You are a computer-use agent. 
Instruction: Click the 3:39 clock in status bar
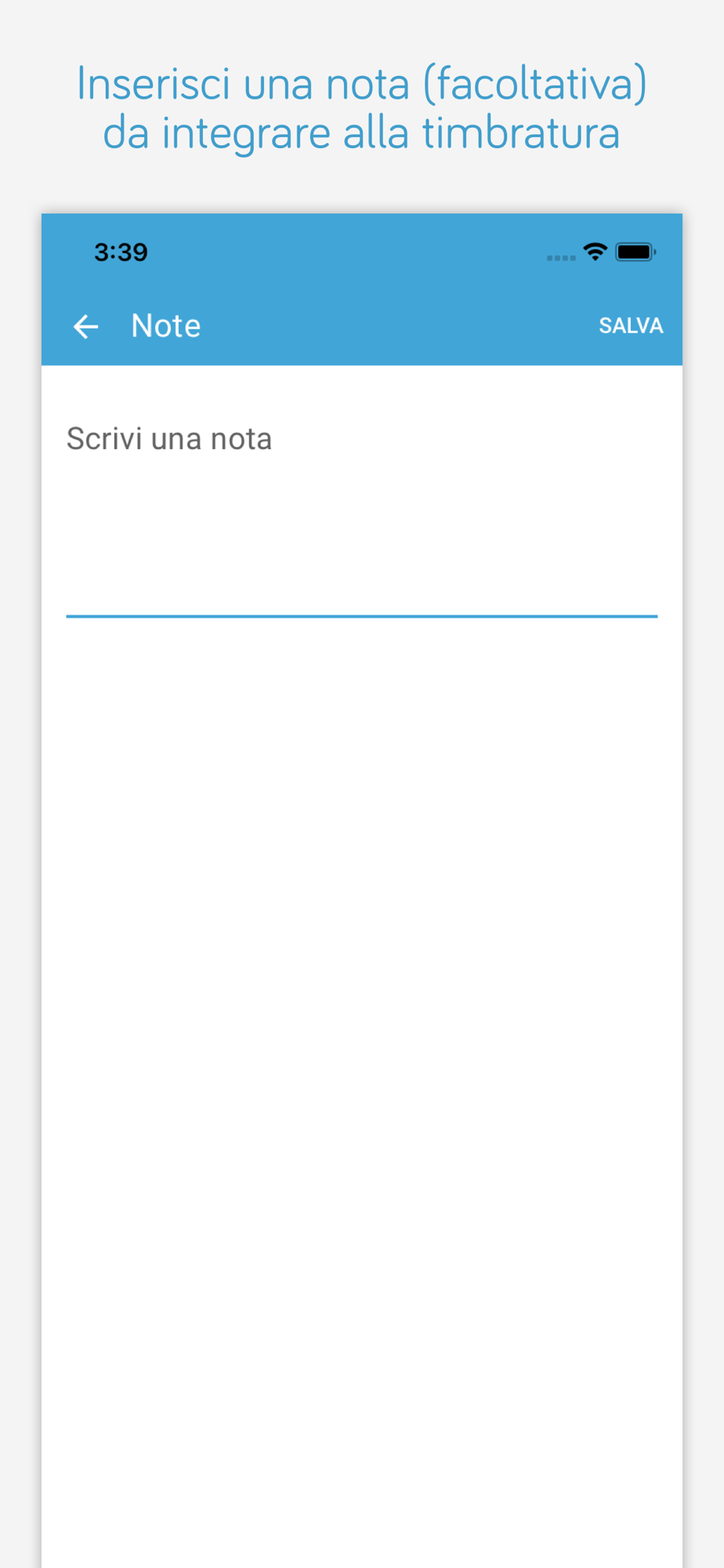click(x=121, y=252)
